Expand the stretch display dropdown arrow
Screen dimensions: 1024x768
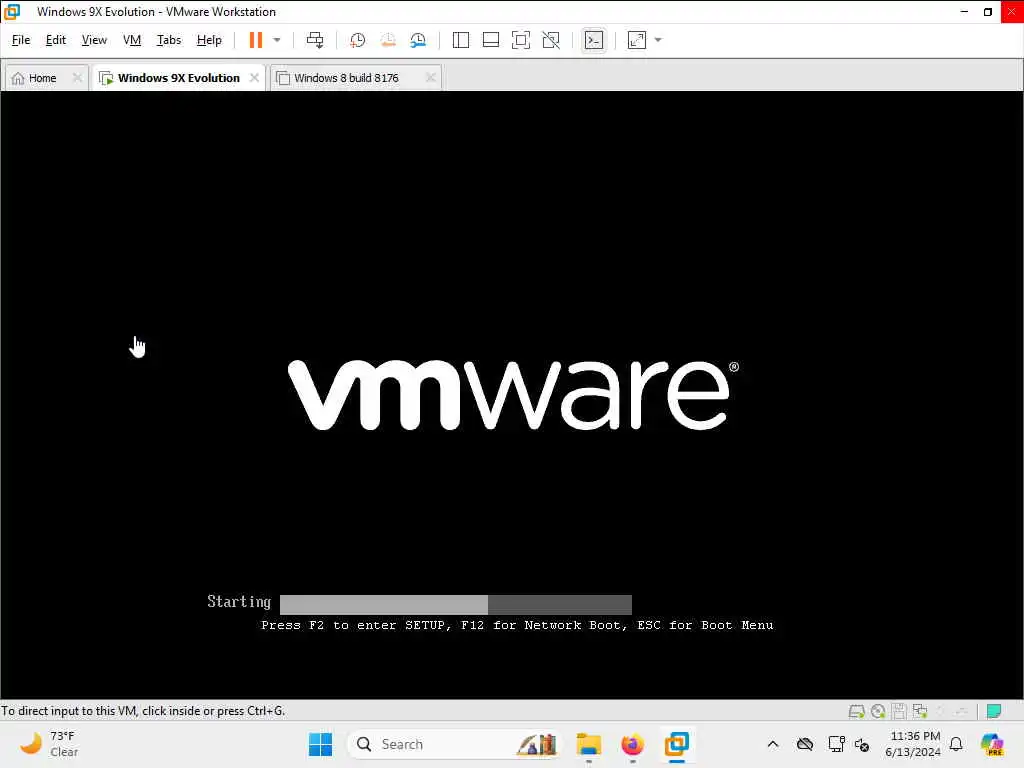[658, 40]
